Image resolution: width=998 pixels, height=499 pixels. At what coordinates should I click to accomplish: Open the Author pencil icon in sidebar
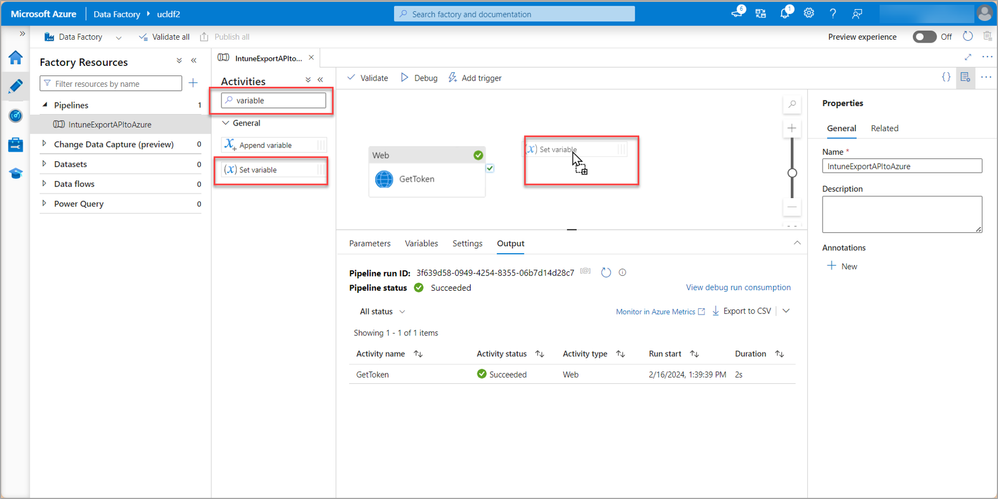(15, 87)
